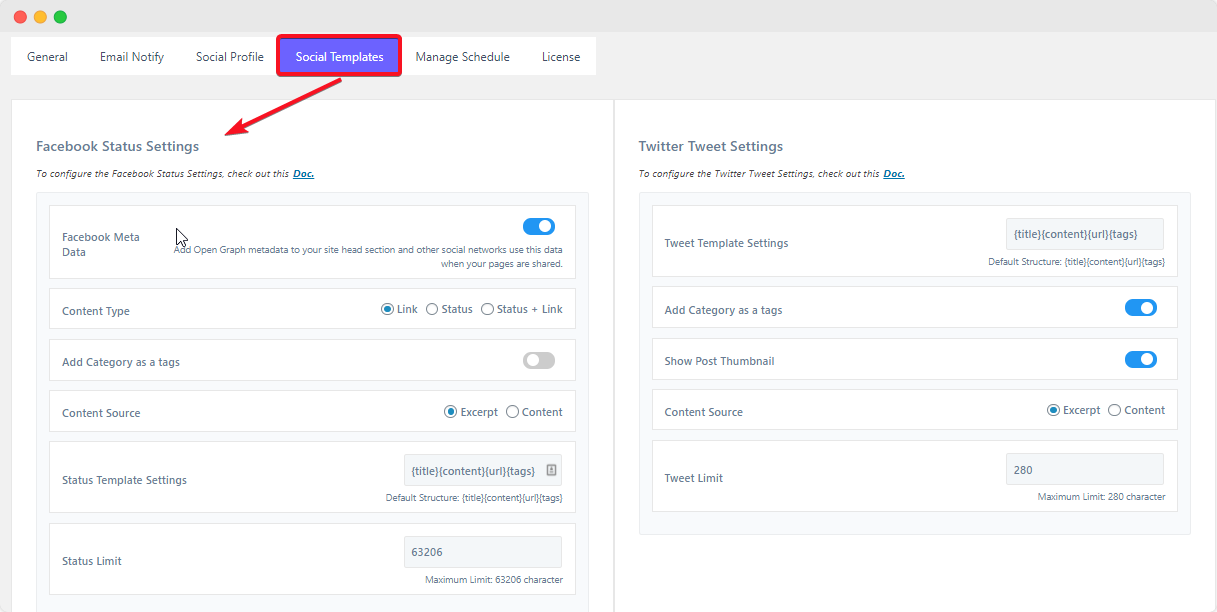Select the Link content type radio

pyautogui.click(x=387, y=310)
